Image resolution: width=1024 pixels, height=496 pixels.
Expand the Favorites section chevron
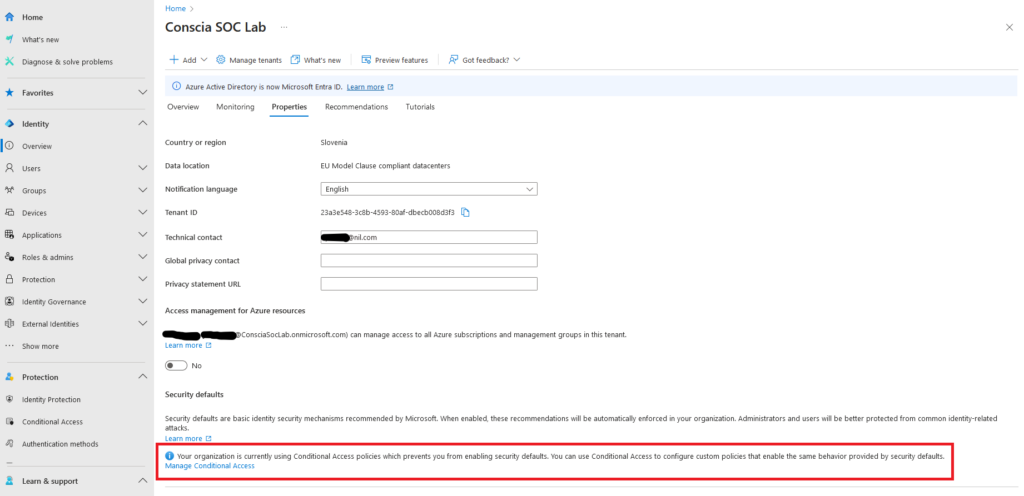(143, 93)
